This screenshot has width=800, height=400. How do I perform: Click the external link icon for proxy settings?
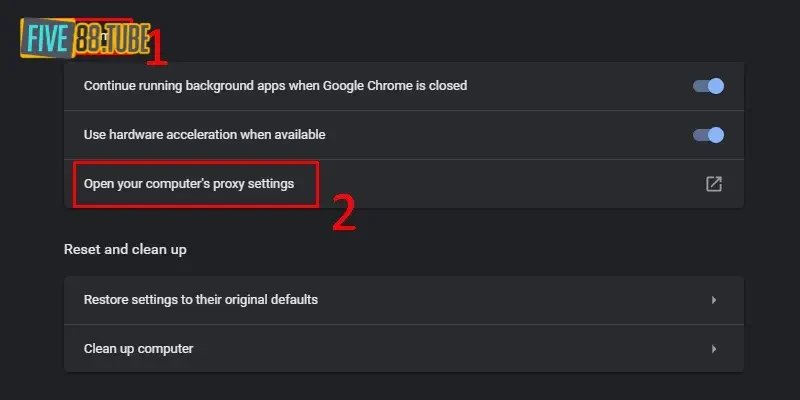(714, 184)
